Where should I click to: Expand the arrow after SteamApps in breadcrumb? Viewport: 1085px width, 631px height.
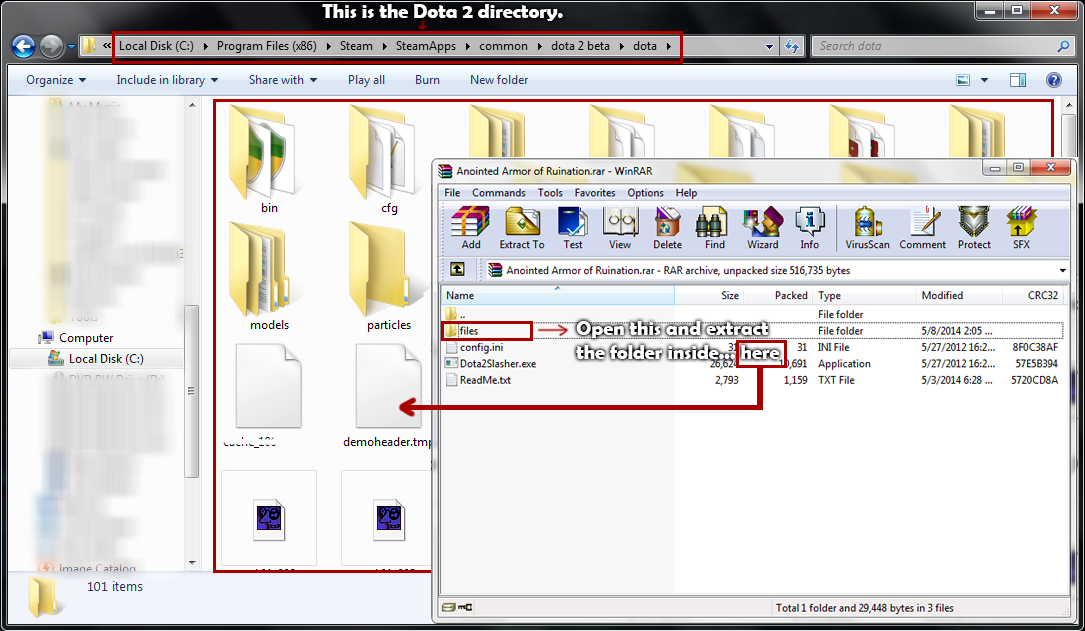pyautogui.click(x=468, y=46)
